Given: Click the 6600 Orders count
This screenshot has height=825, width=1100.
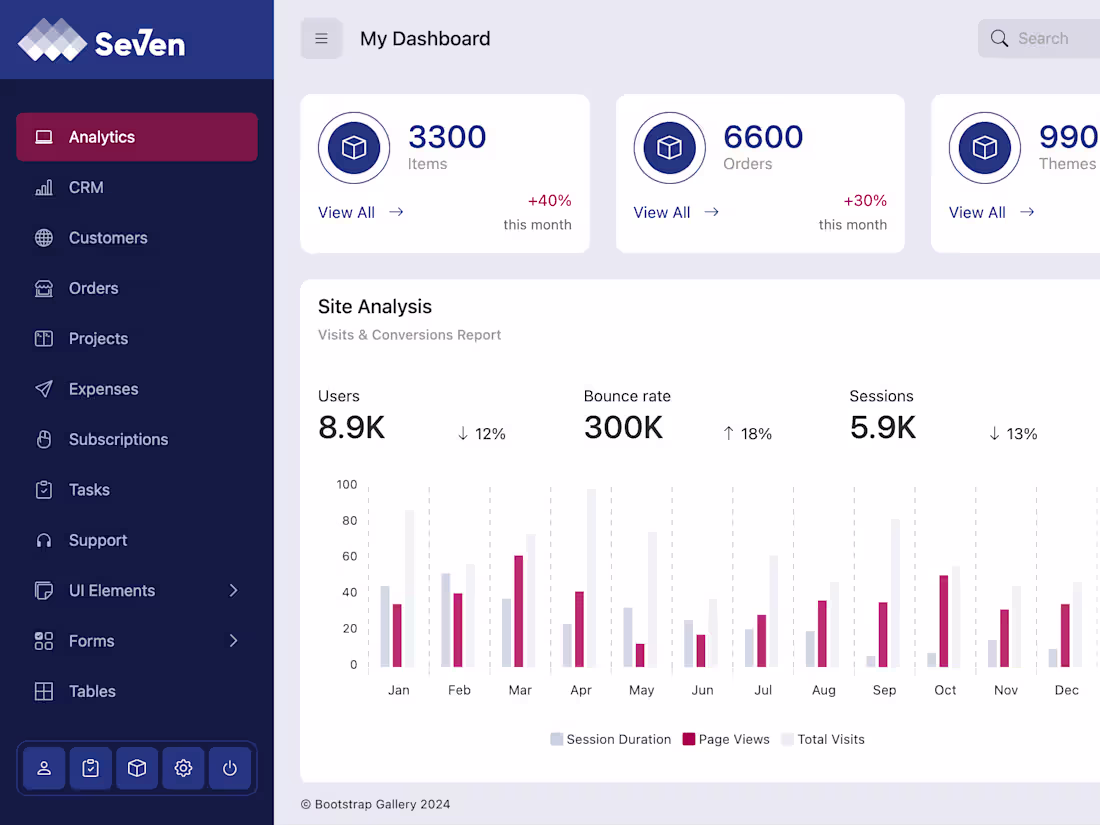Looking at the screenshot, I should (x=763, y=137).
